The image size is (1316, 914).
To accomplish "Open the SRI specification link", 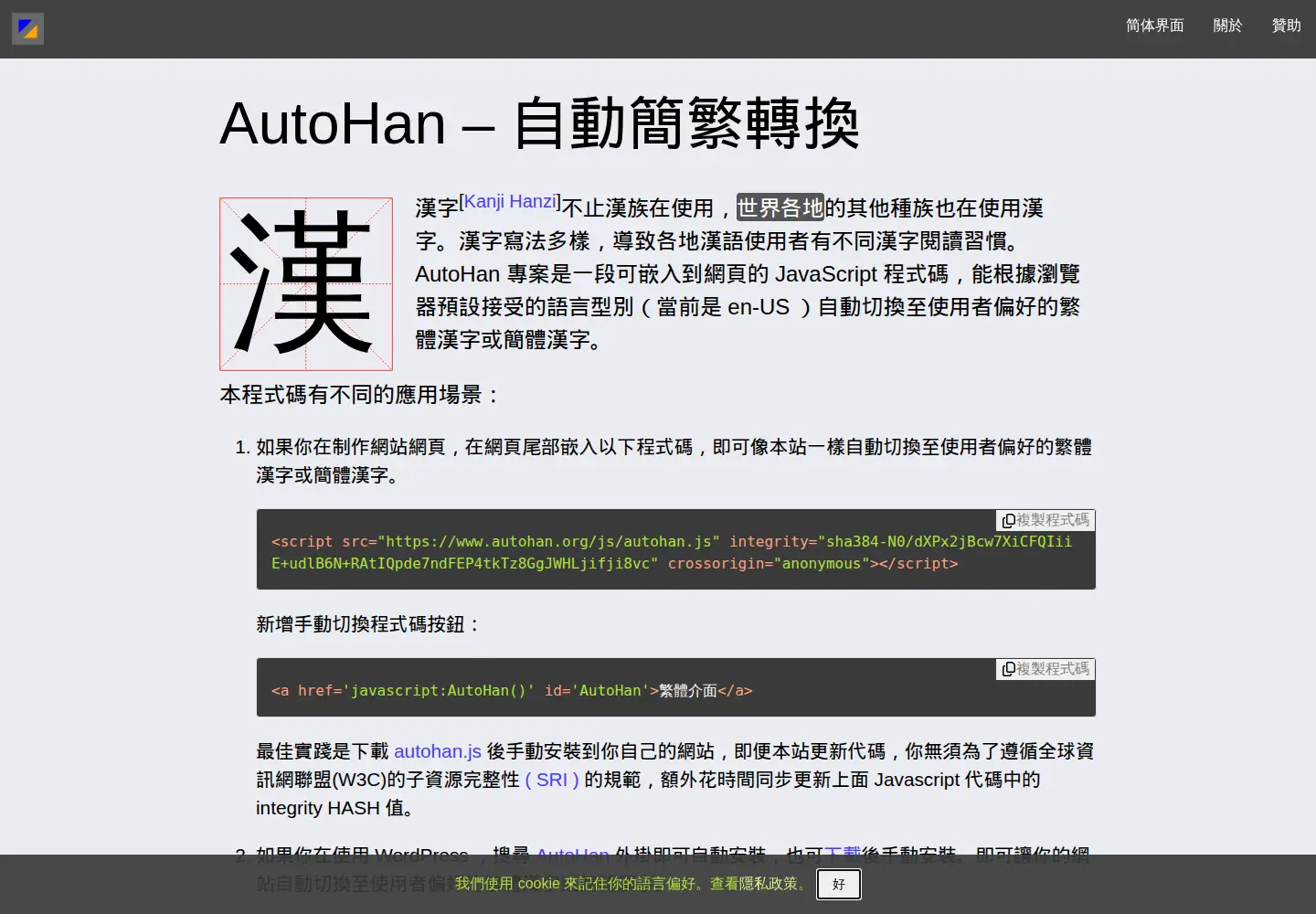I will (552, 780).
